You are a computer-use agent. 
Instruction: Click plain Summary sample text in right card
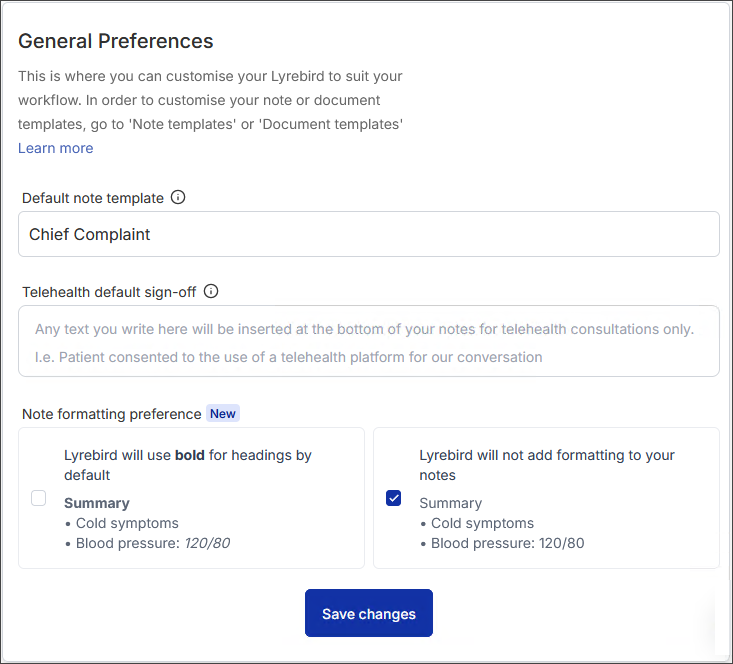point(451,503)
